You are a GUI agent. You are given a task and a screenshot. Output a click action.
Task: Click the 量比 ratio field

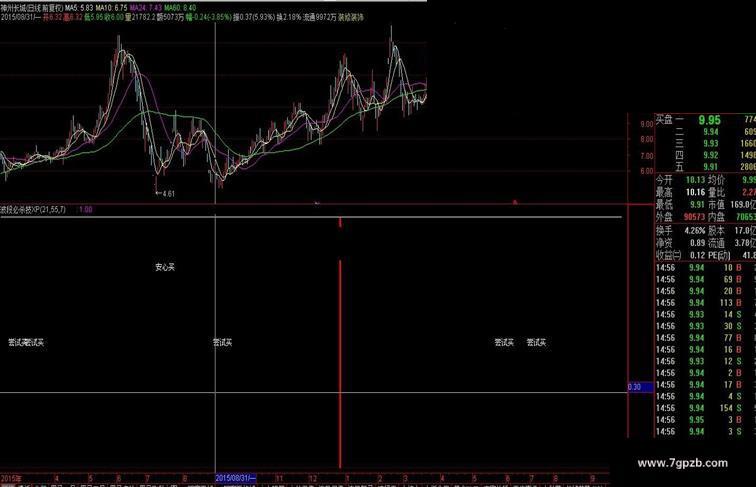click(x=732, y=192)
